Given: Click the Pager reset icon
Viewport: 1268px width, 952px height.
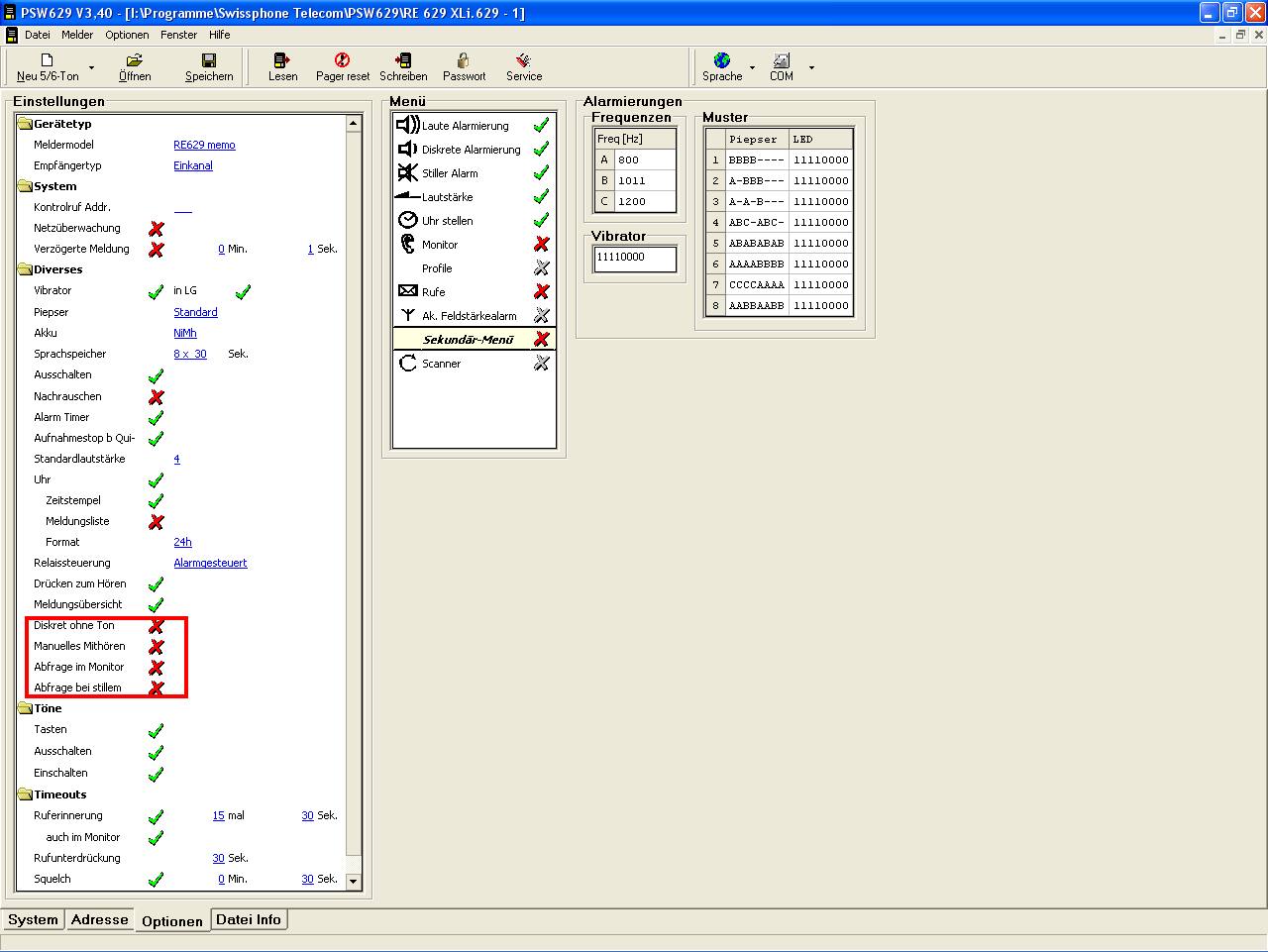Looking at the screenshot, I should [x=343, y=60].
